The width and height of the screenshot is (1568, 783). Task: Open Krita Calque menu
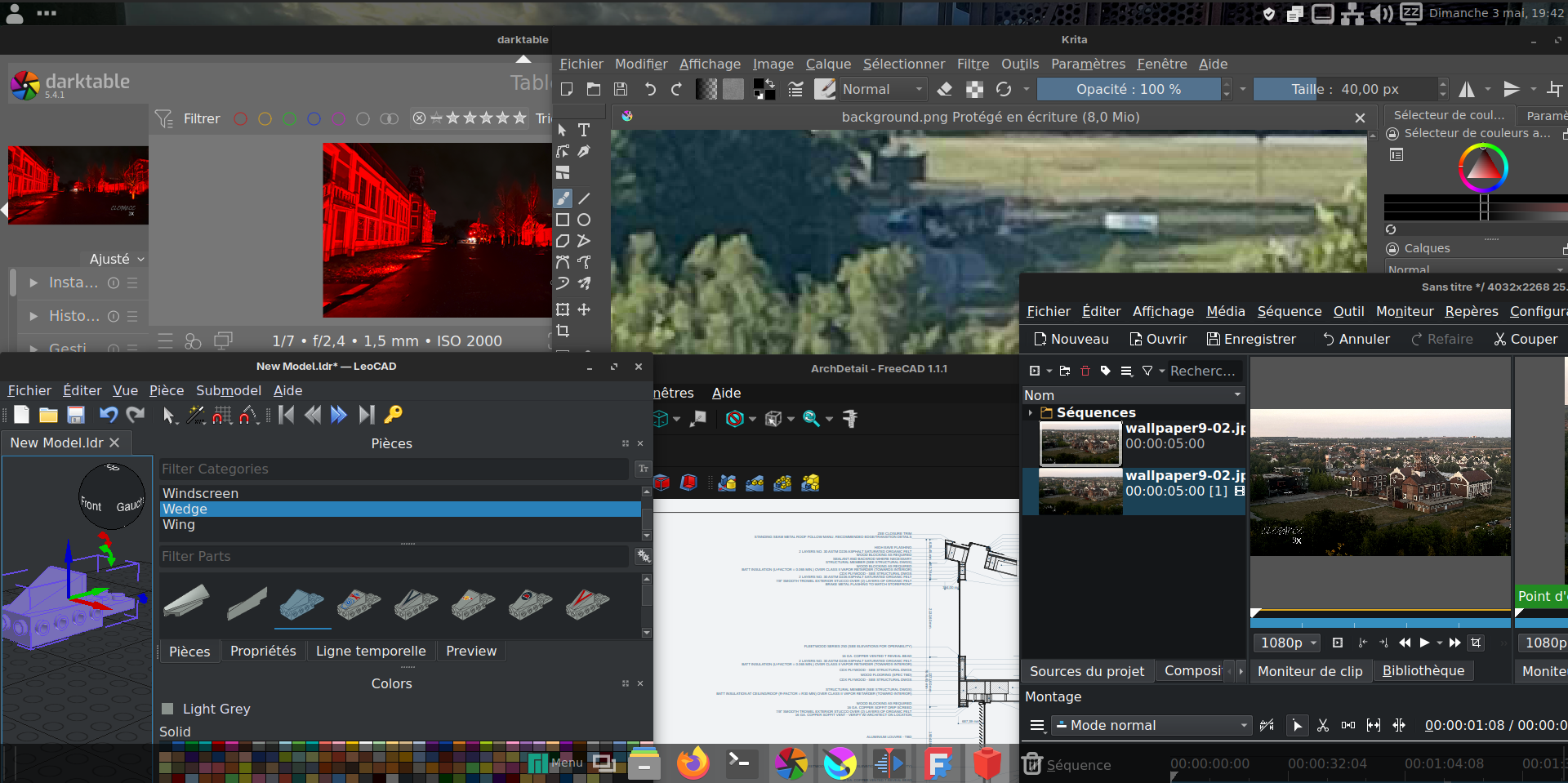tap(828, 64)
